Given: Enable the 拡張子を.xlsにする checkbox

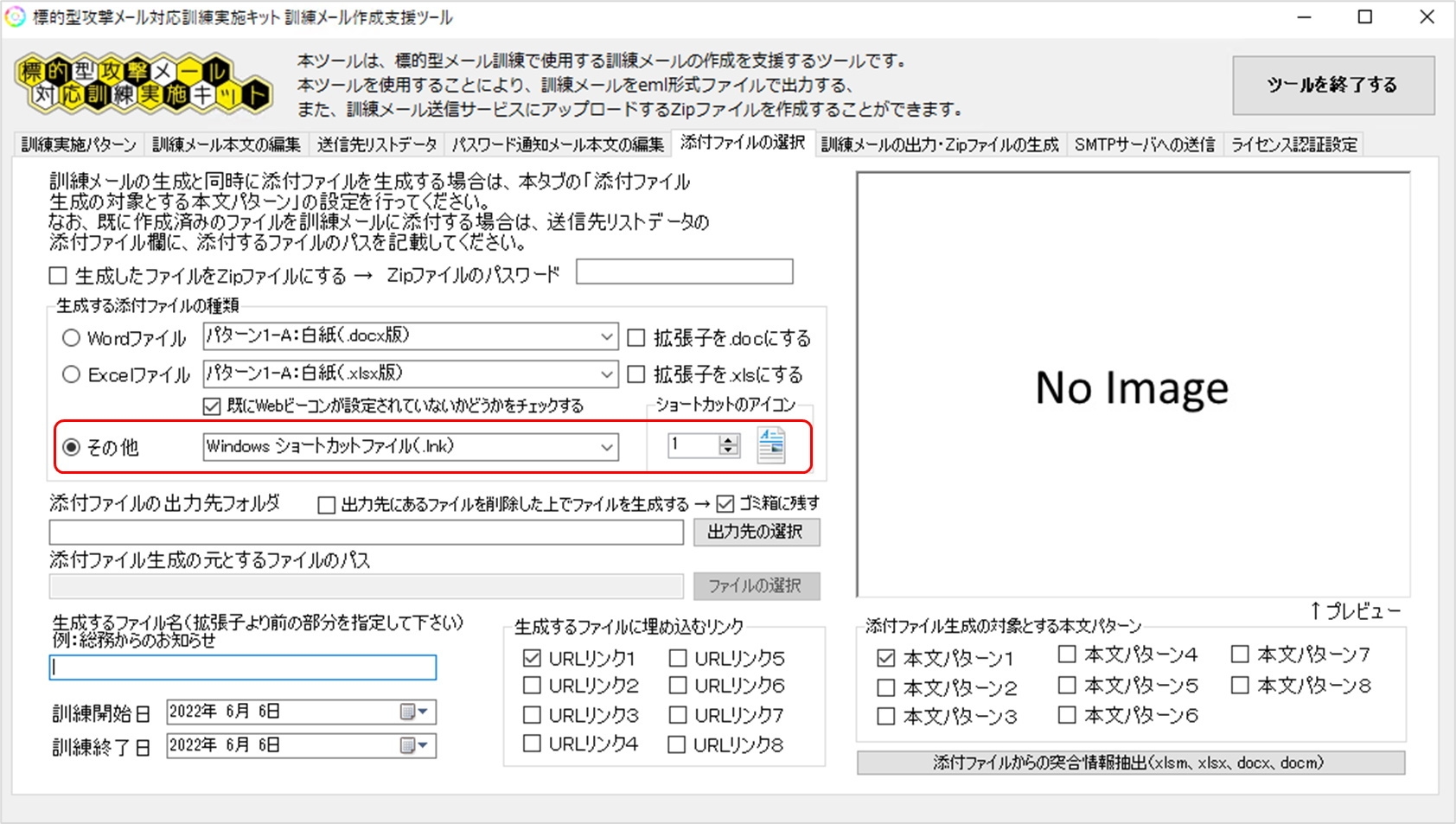Looking at the screenshot, I should [x=635, y=374].
